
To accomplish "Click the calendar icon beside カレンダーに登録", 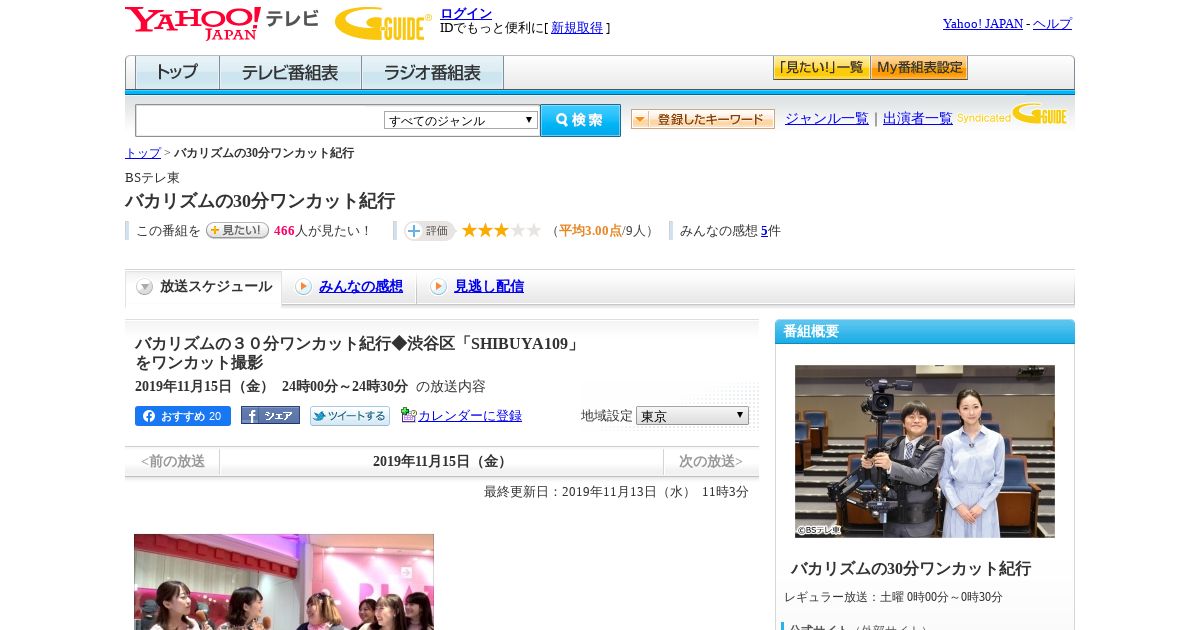I will pos(408,415).
